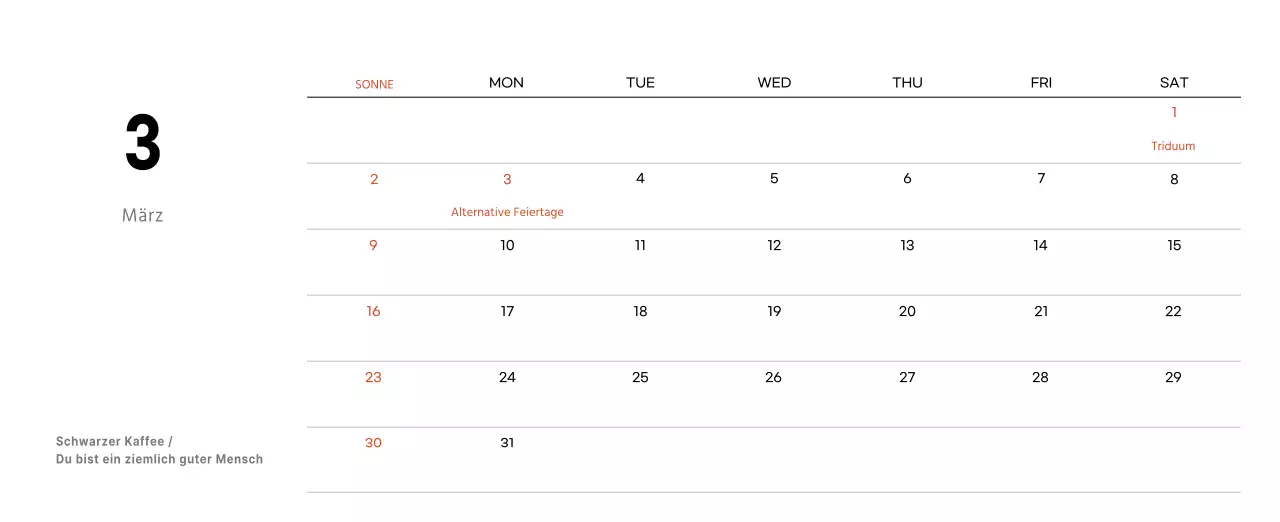This screenshot has height=522, width=1280.
Task: Click the large month number 3
Action: [x=143, y=145]
